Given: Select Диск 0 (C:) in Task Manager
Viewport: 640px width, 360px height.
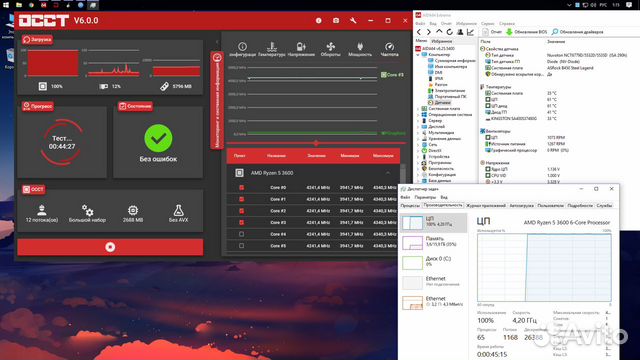Looking at the screenshot, I should tap(433, 262).
